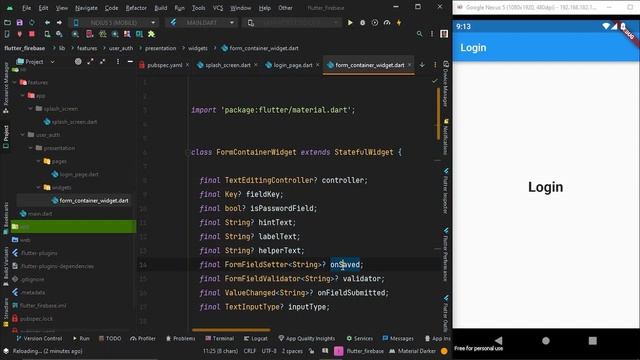Click the widgets breadcrumb in navigation bar
Viewport: 640px width, 360px height.
(x=198, y=48)
